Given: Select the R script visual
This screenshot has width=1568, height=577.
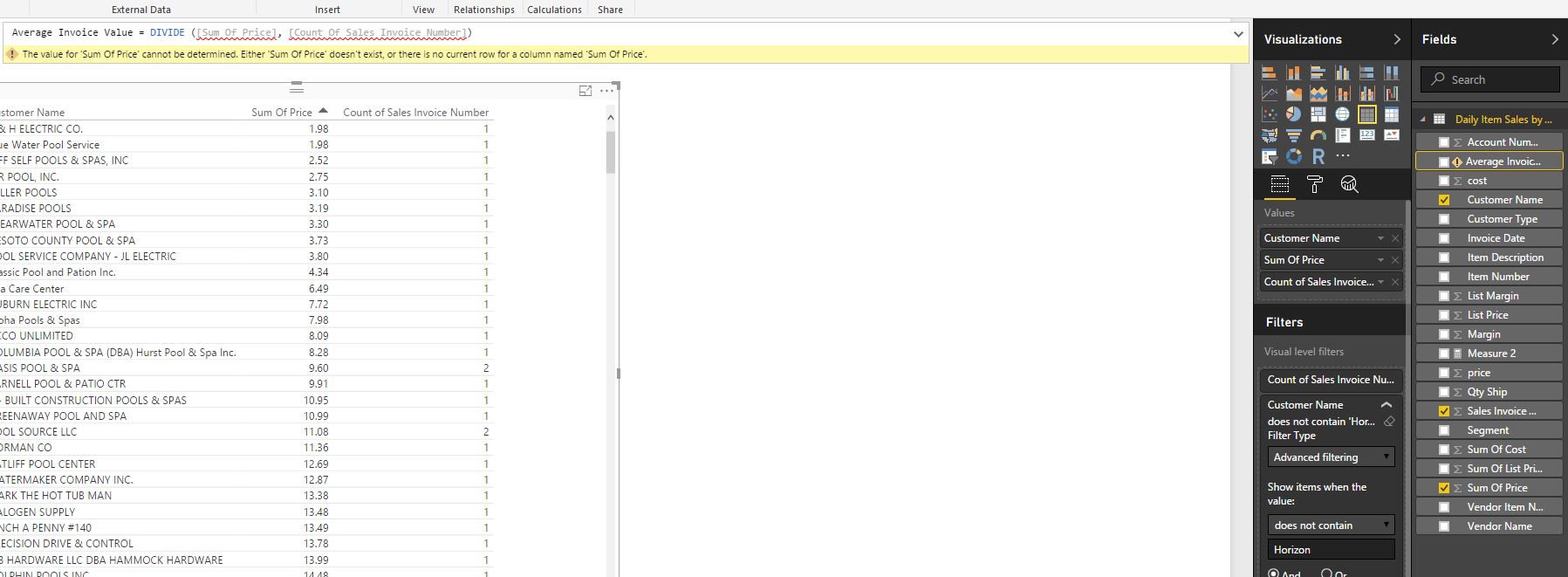Looking at the screenshot, I should [x=1318, y=156].
